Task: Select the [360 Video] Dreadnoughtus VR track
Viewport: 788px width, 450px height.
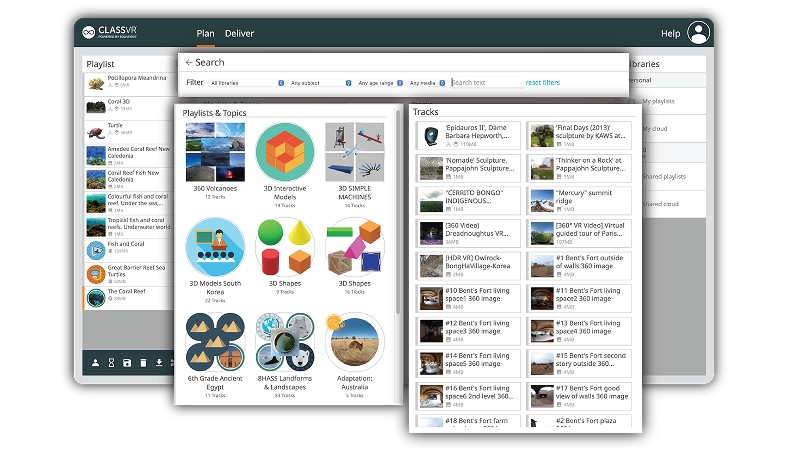Action: pyautogui.click(x=468, y=233)
